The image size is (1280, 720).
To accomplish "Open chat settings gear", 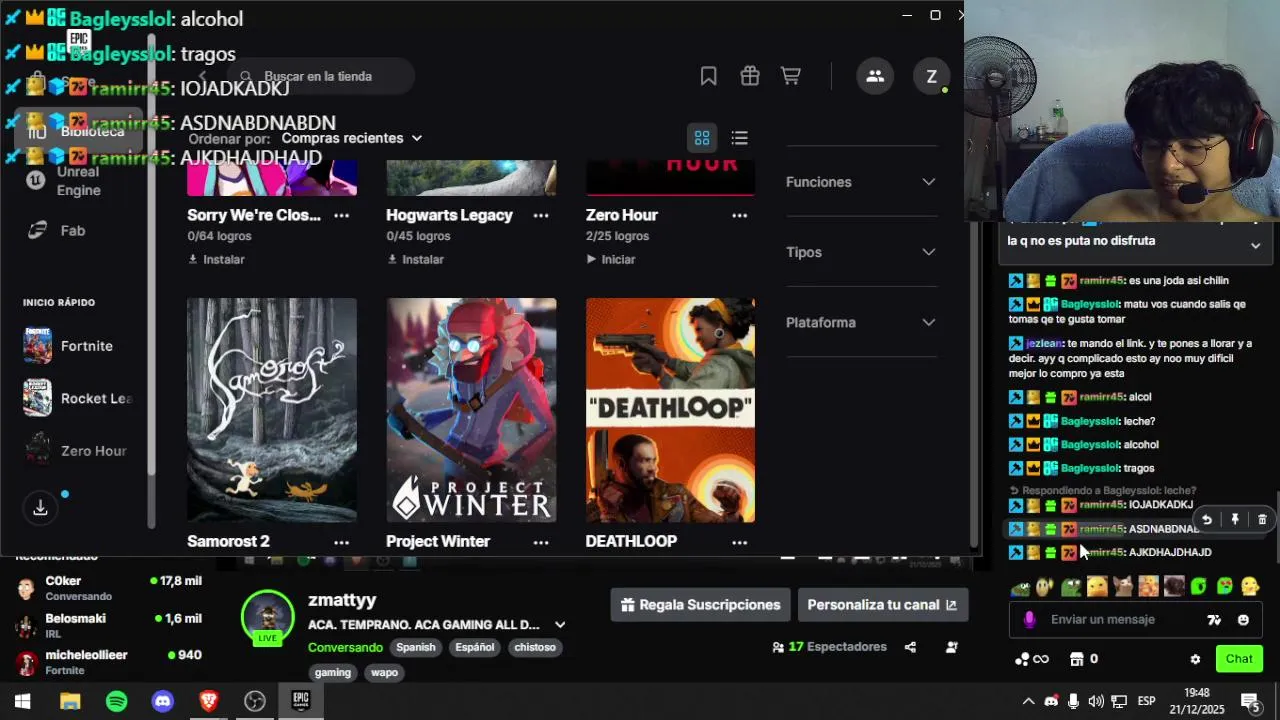I will [1195, 659].
